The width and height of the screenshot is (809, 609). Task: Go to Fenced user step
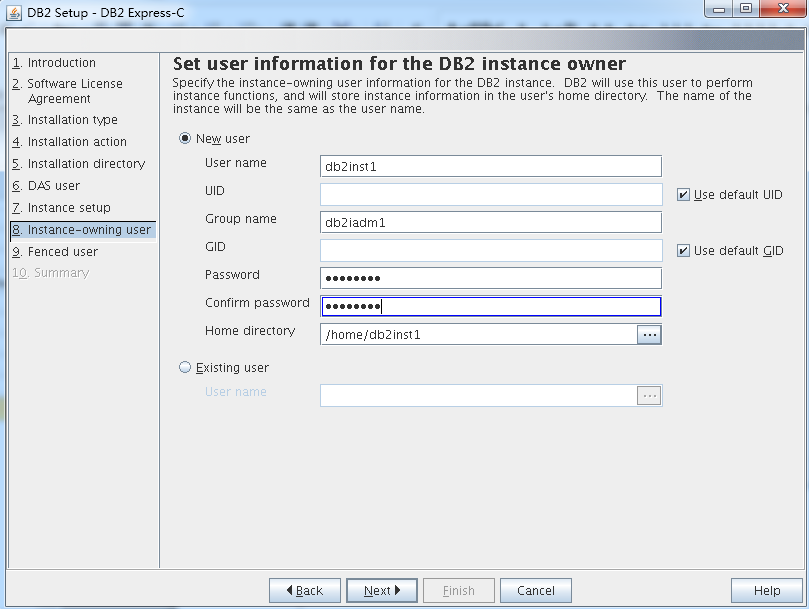click(x=55, y=252)
